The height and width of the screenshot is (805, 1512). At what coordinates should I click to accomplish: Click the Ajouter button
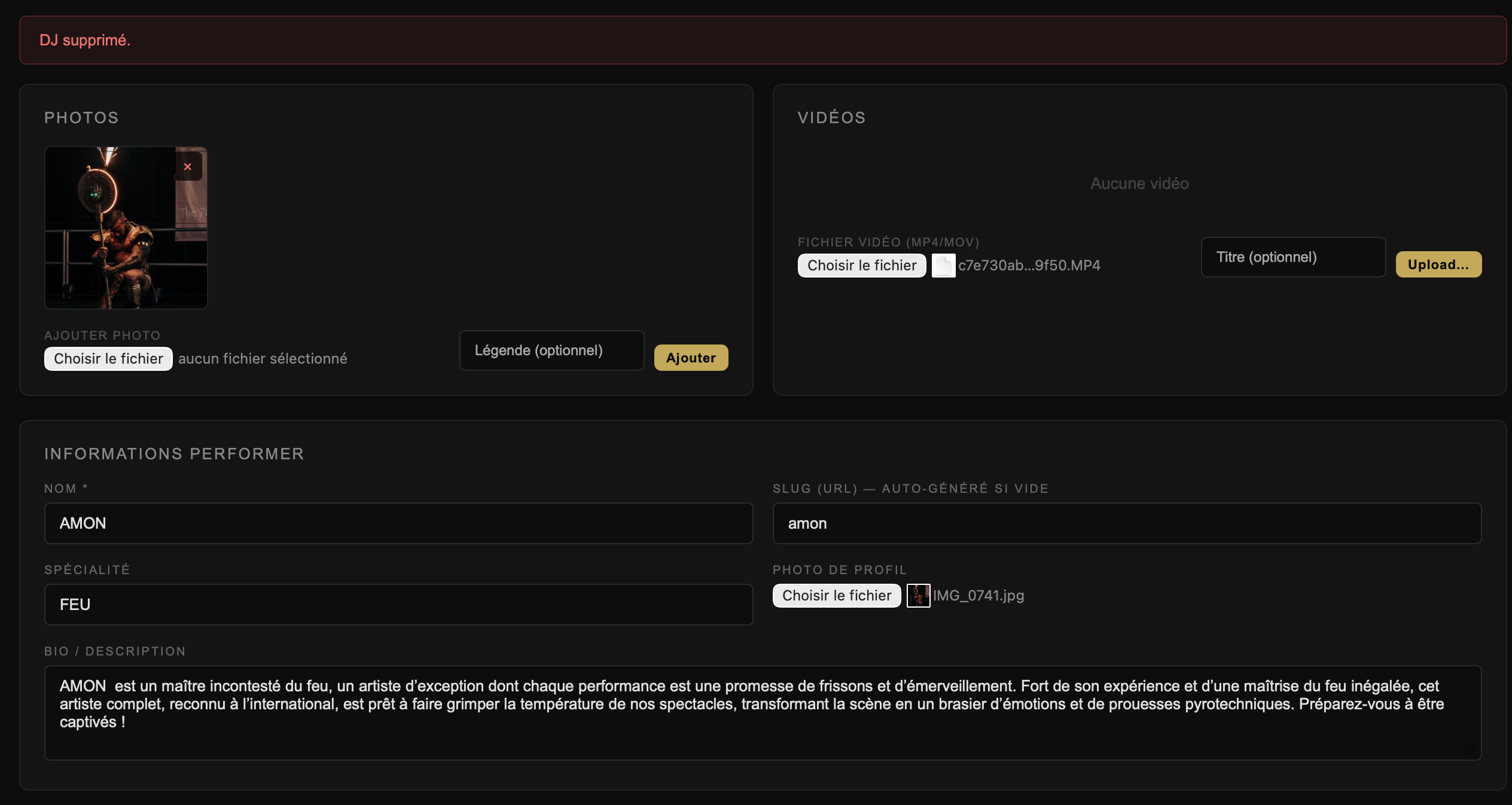691,358
